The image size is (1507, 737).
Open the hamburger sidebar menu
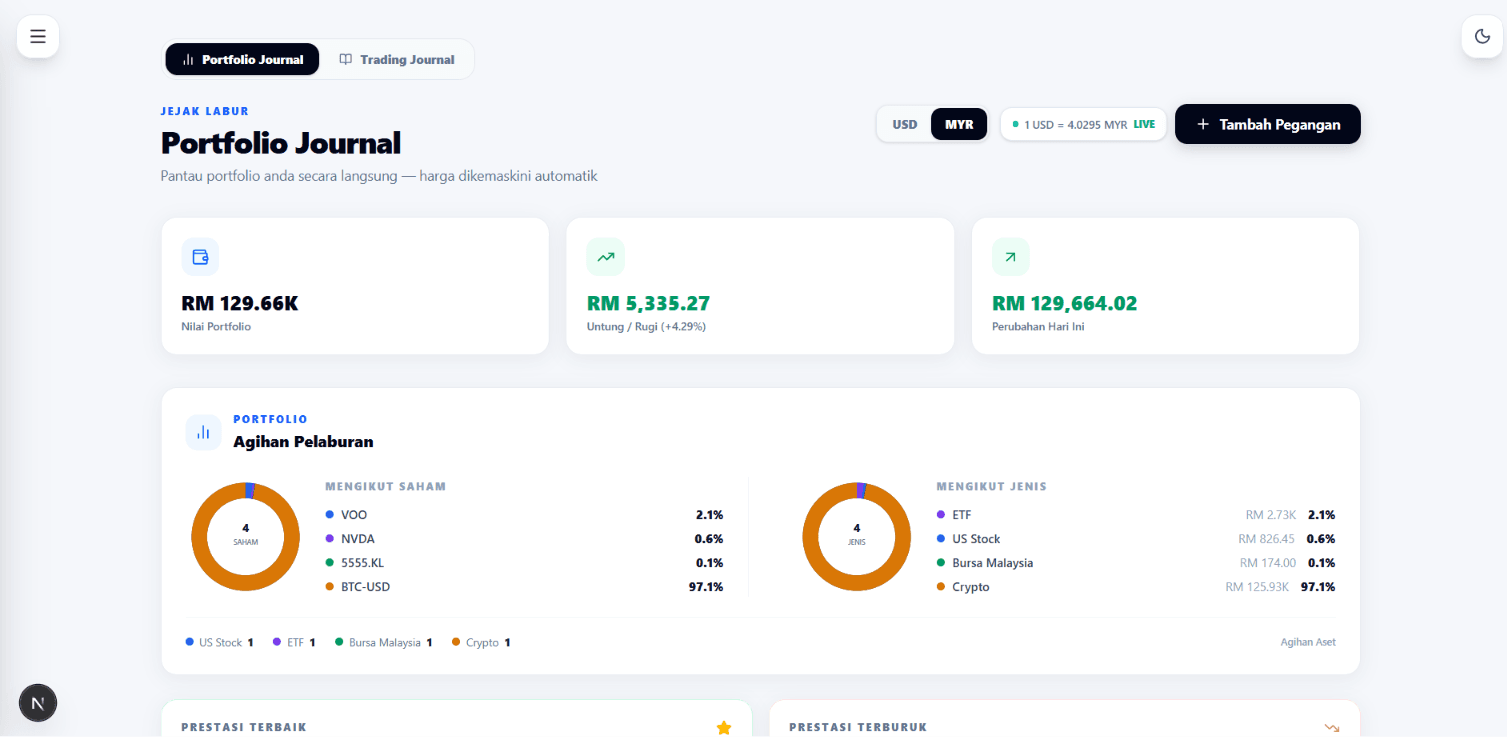(x=38, y=37)
